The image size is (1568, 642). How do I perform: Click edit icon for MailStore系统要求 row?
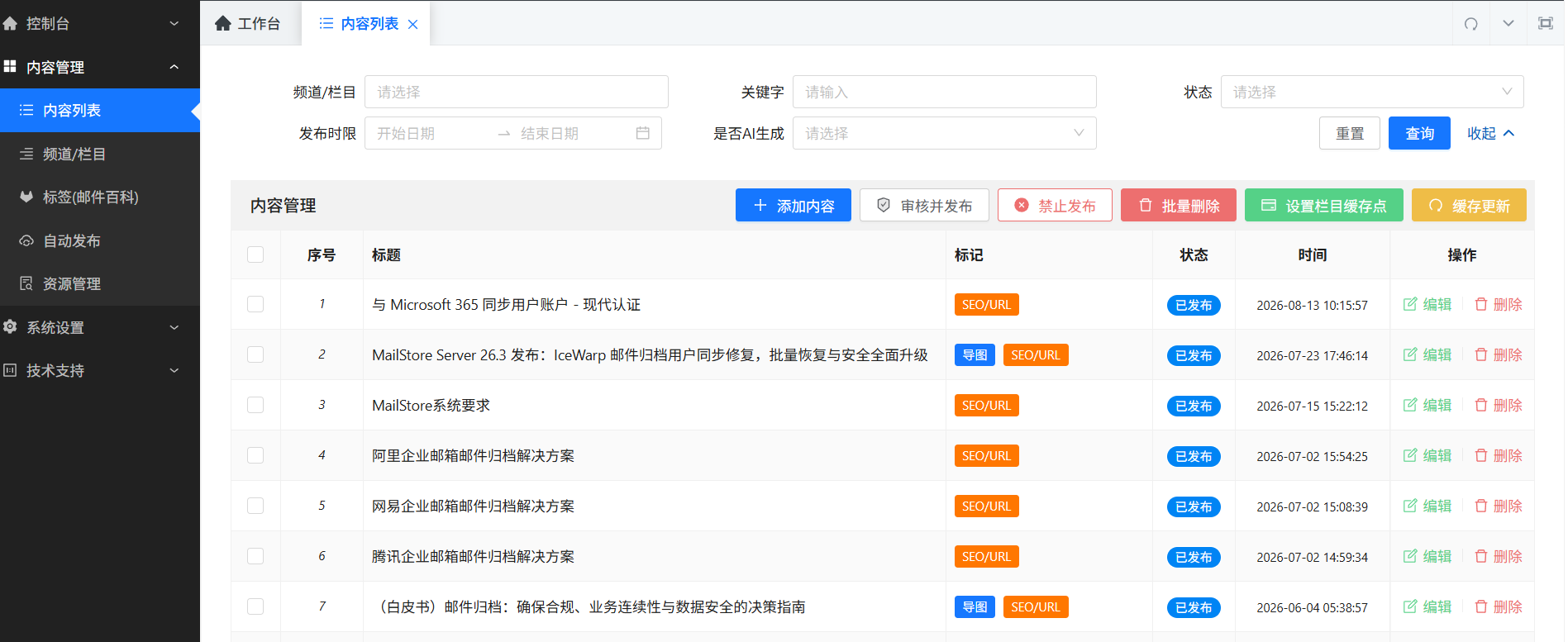tap(1410, 405)
